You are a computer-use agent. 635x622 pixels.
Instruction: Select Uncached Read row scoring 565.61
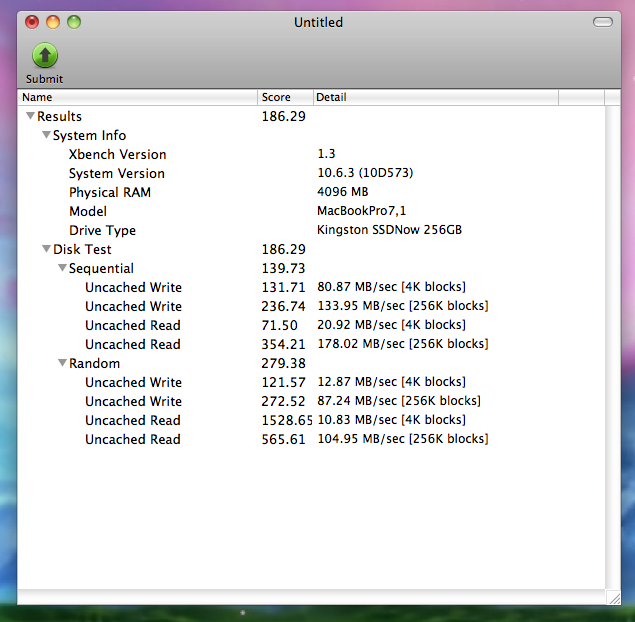pyautogui.click(x=311, y=439)
